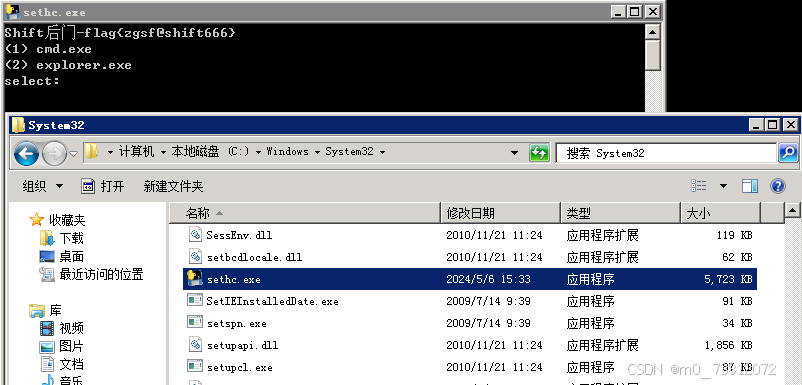This screenshot has height=385, width=802.
Task: Click the 视频 film icon
Action: (47, 328)
